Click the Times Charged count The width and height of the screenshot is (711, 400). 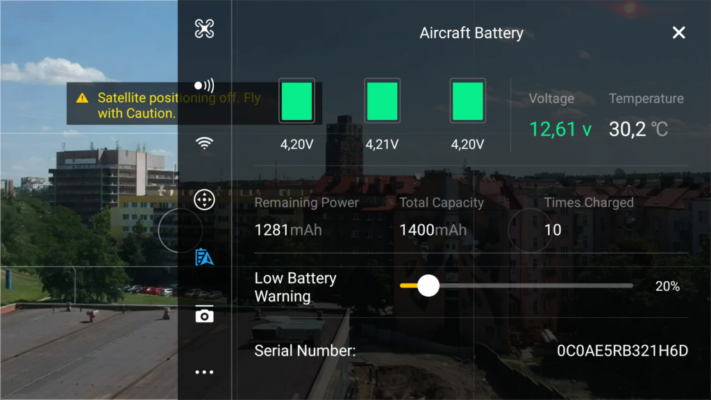[x=553, y=230]
